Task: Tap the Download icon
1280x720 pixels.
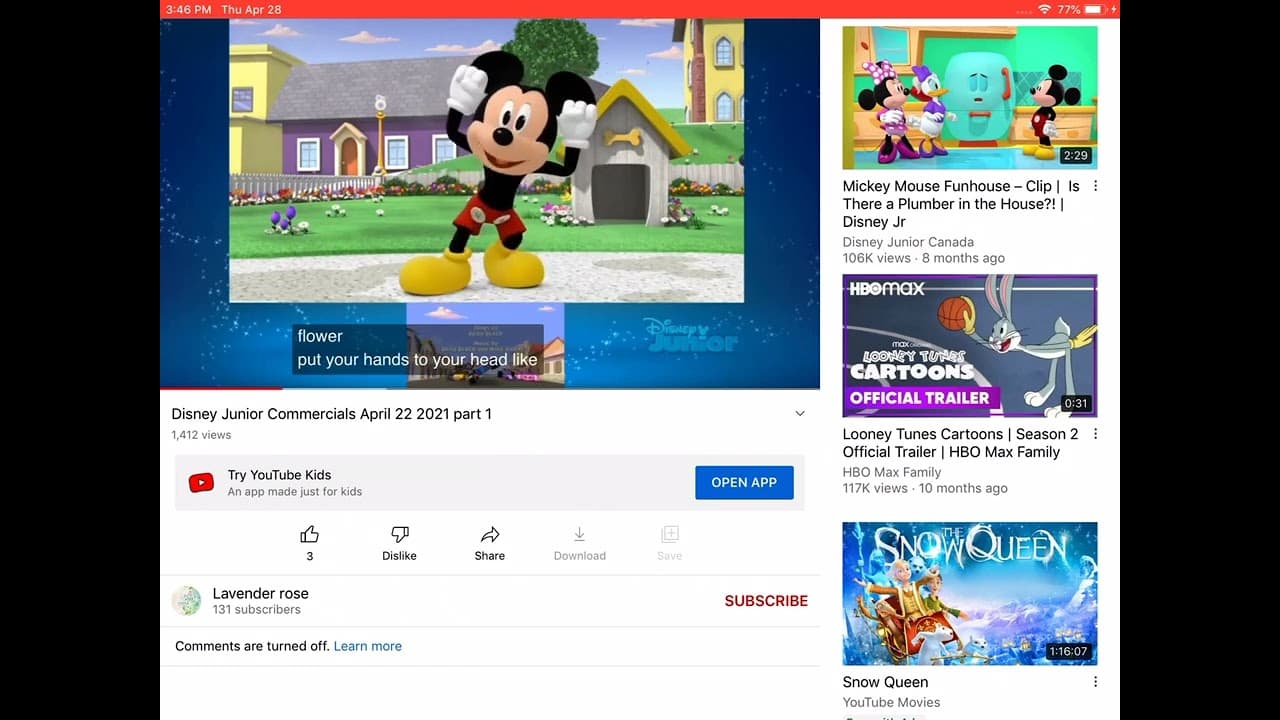Action: (579, 534)
